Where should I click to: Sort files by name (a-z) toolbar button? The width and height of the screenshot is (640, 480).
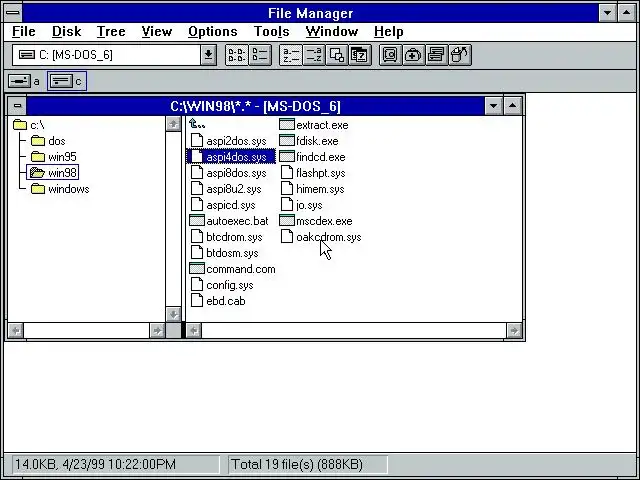click(291, 55)
